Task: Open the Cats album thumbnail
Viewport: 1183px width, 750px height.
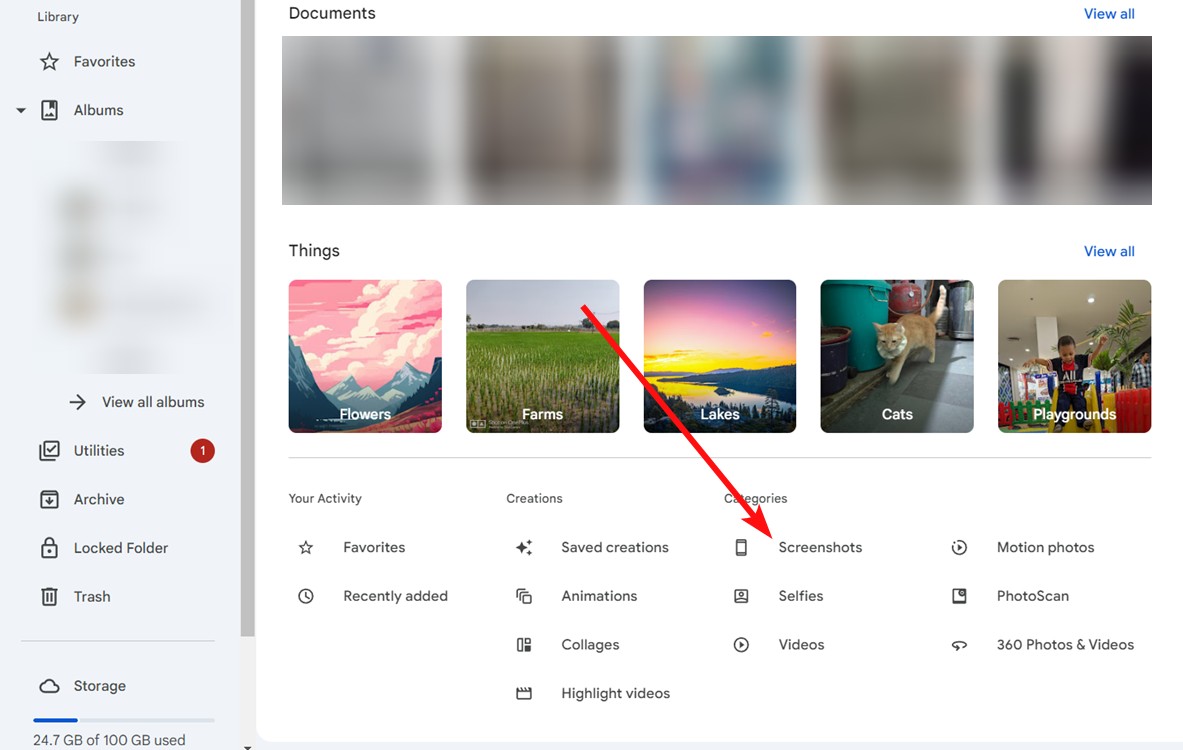Action: click(896, 356)
